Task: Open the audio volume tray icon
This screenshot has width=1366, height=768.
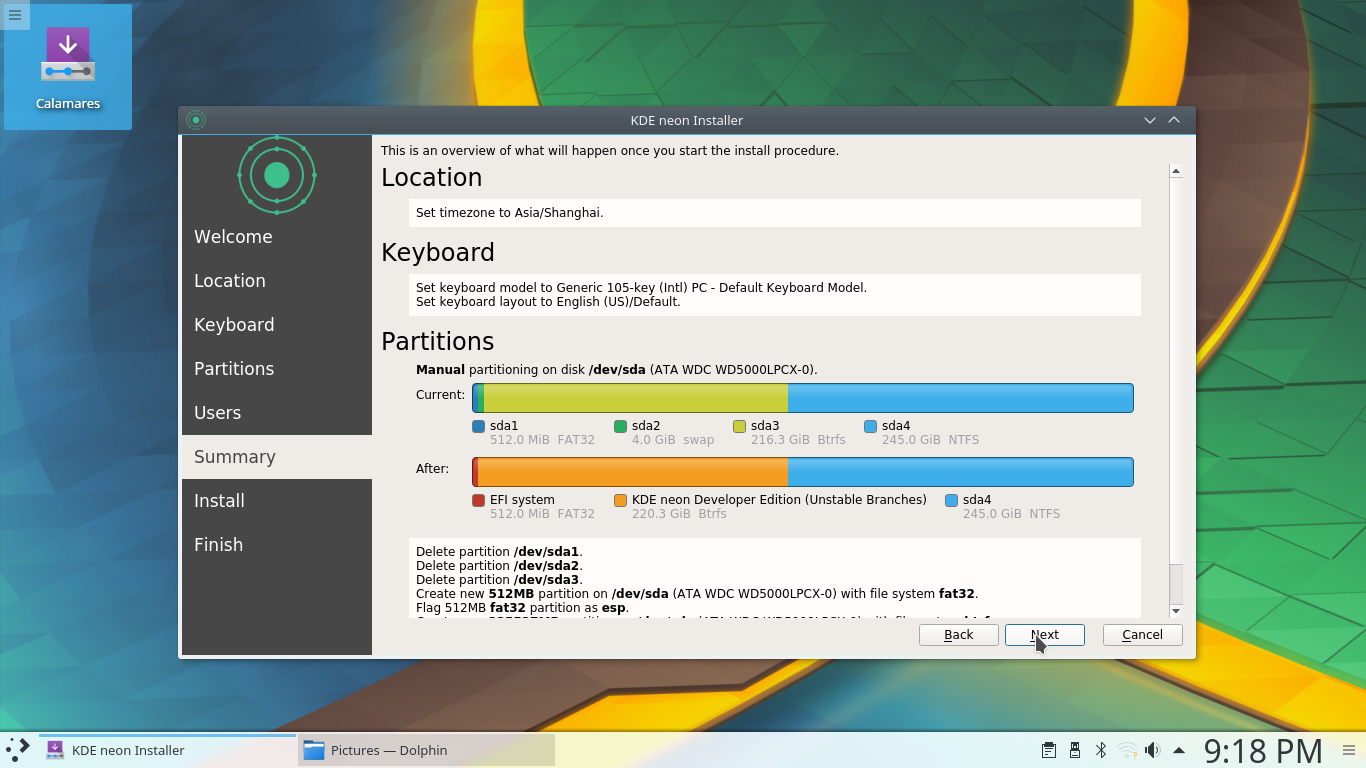Action: (x=1152, y=750)
